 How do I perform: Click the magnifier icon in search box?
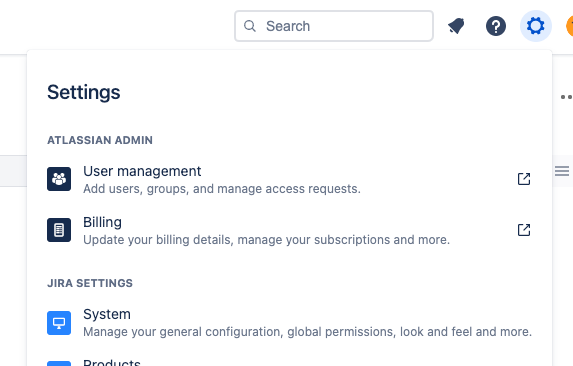tap(250, 26)
